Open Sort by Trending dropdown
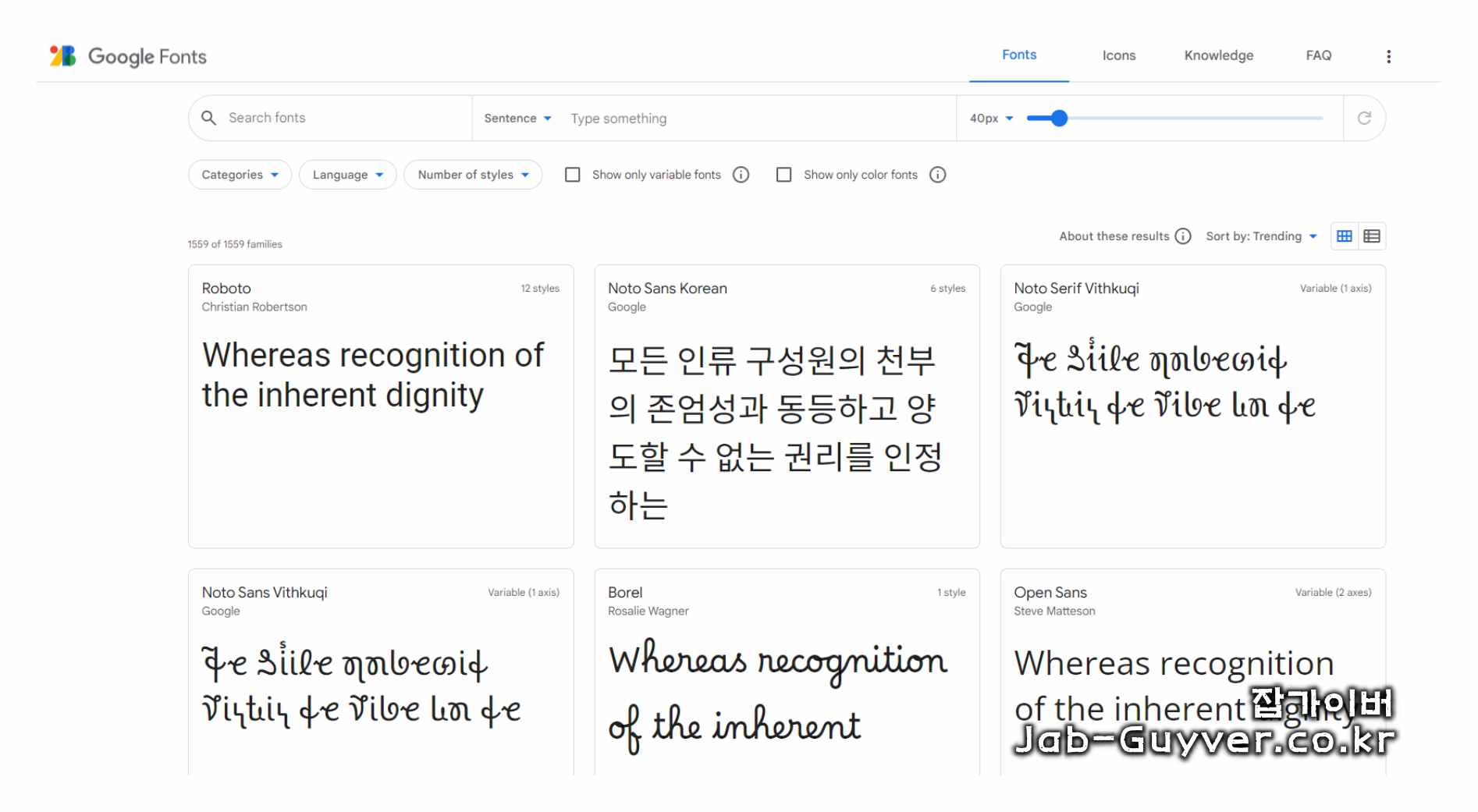The height and width of the screenshot is (812, 1478). click(x=1261, y=236)
